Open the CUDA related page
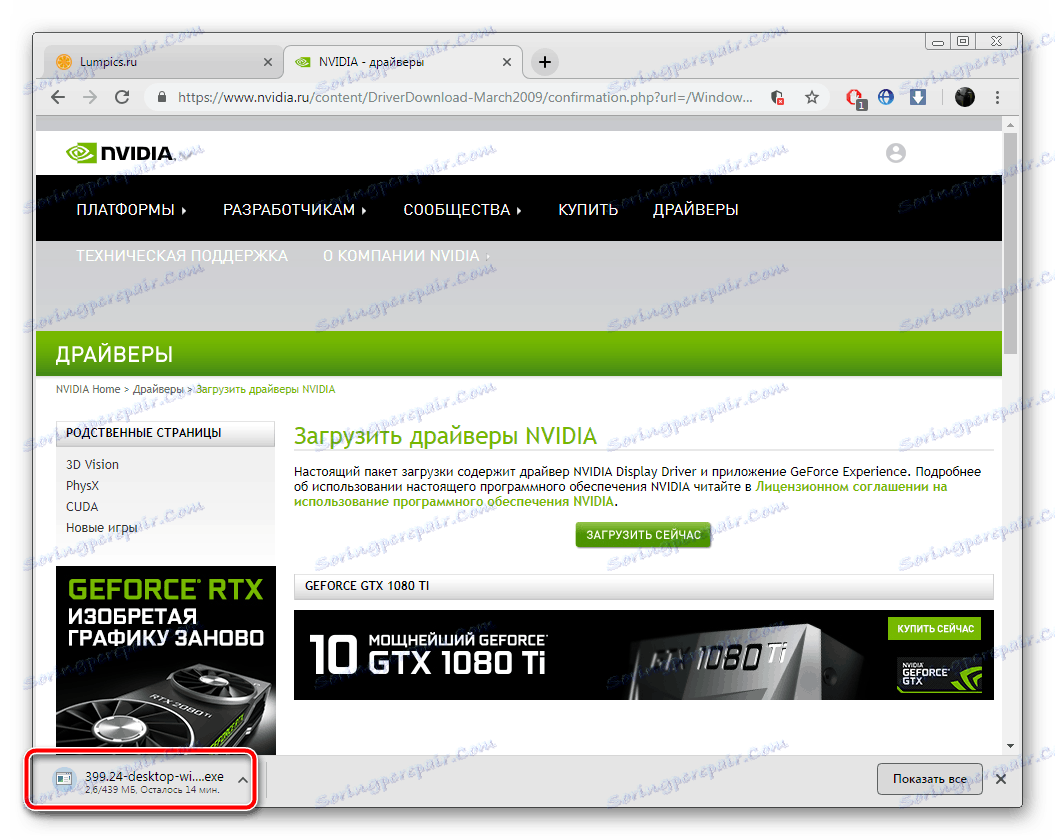This screenshot has height=840, width=1055. tap(82, 507)
